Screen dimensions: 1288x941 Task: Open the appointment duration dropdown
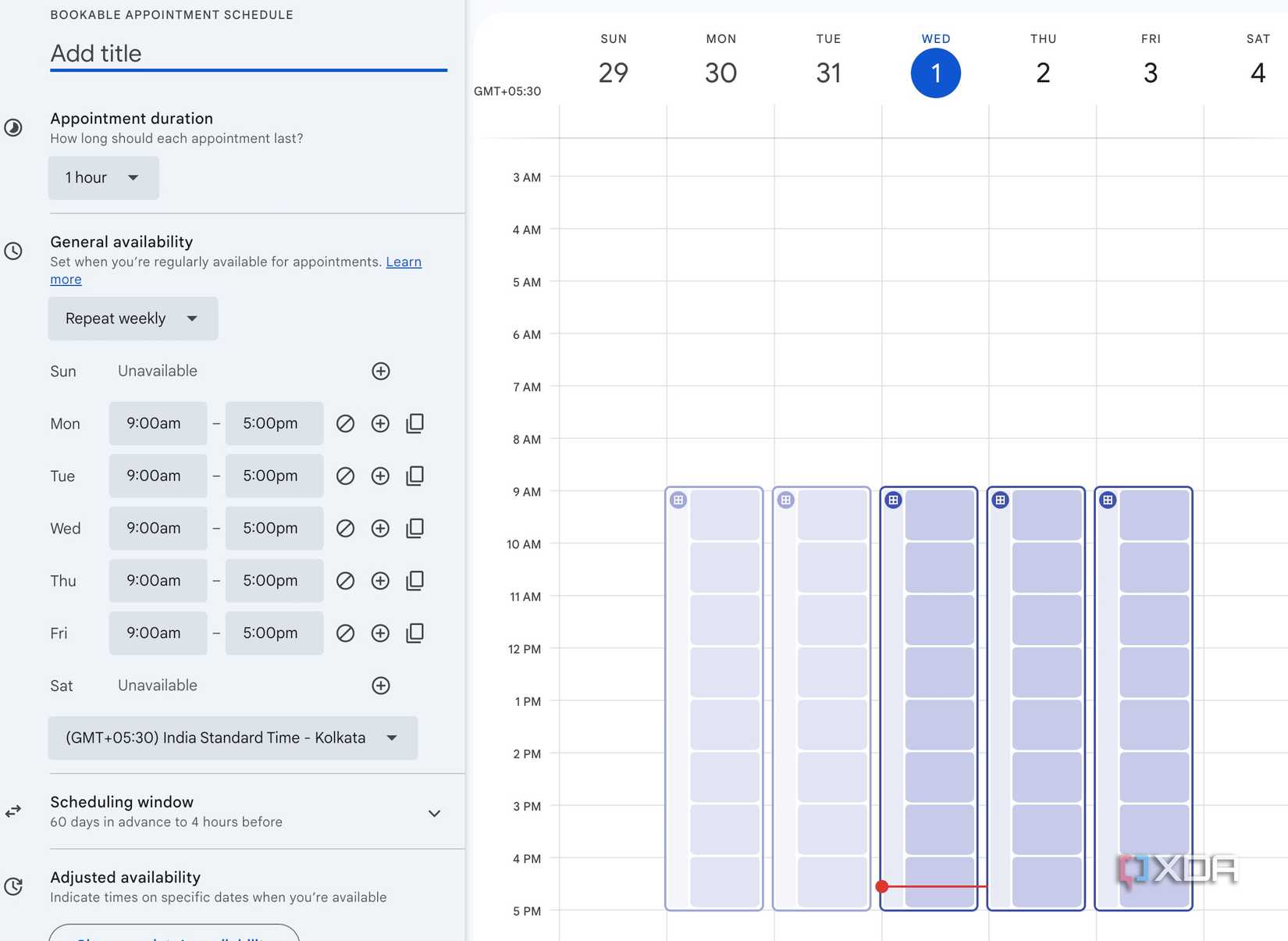pos(103,177)
